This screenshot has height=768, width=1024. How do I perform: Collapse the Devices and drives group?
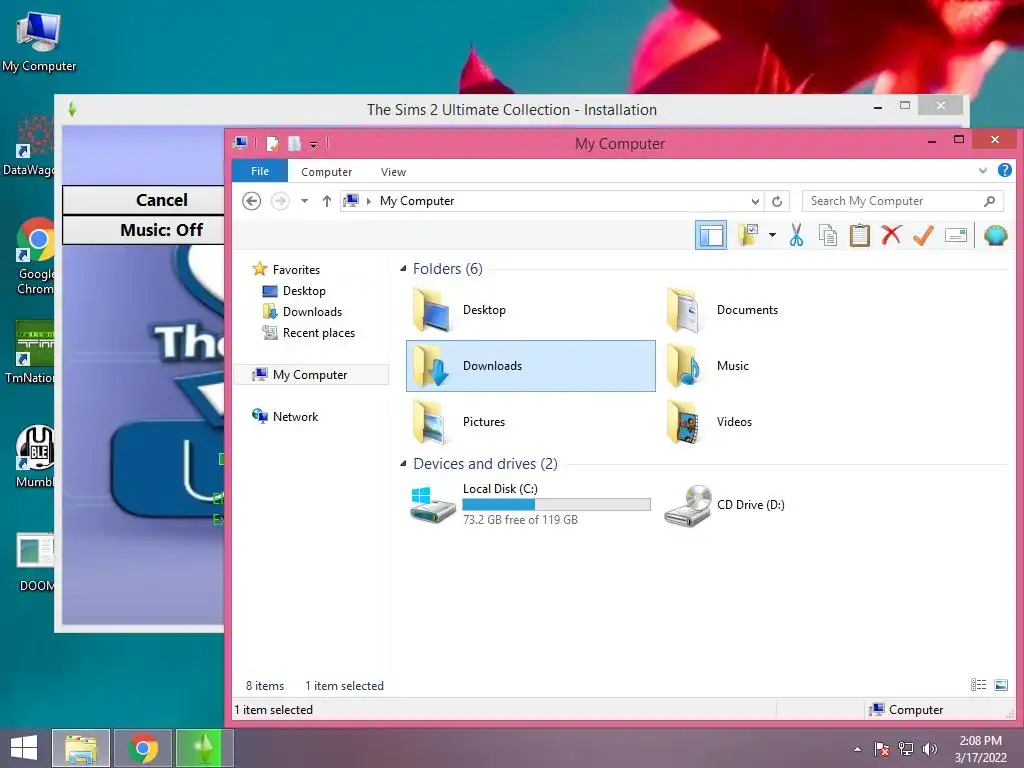point(403,464)
